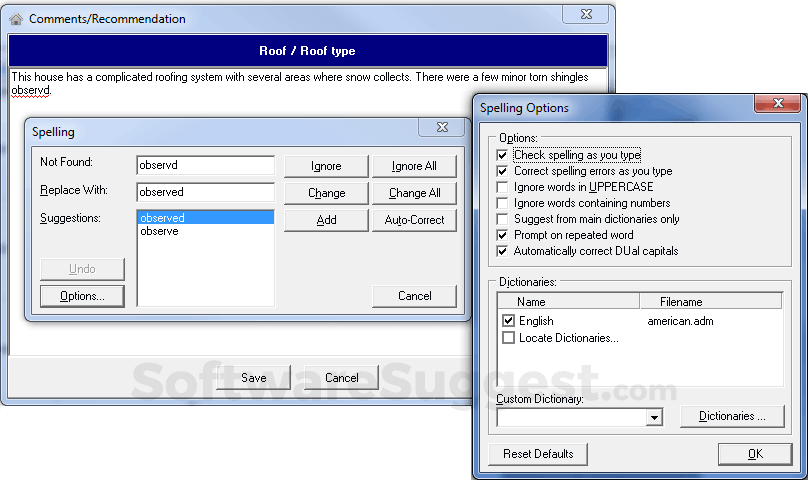Toggle Correct spelling errors as you type
808x480 pixels.
coord(502,171)
